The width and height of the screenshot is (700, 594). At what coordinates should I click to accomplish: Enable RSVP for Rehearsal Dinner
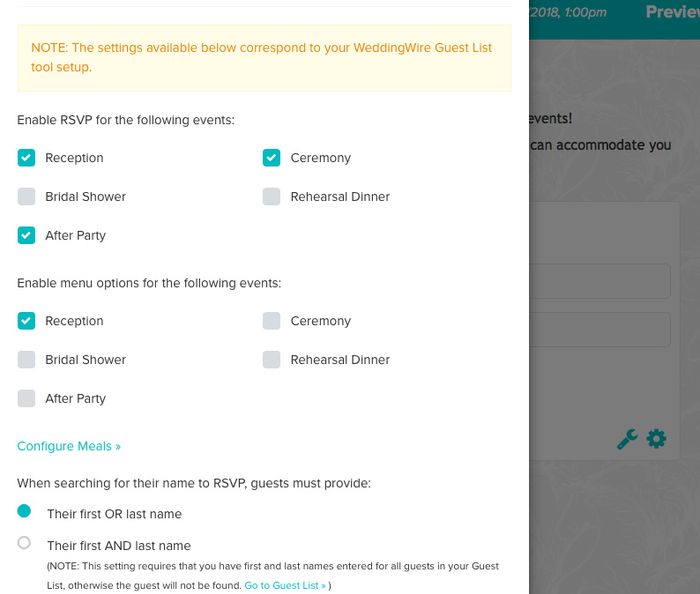pyautogui.click(x=271, y=197)
